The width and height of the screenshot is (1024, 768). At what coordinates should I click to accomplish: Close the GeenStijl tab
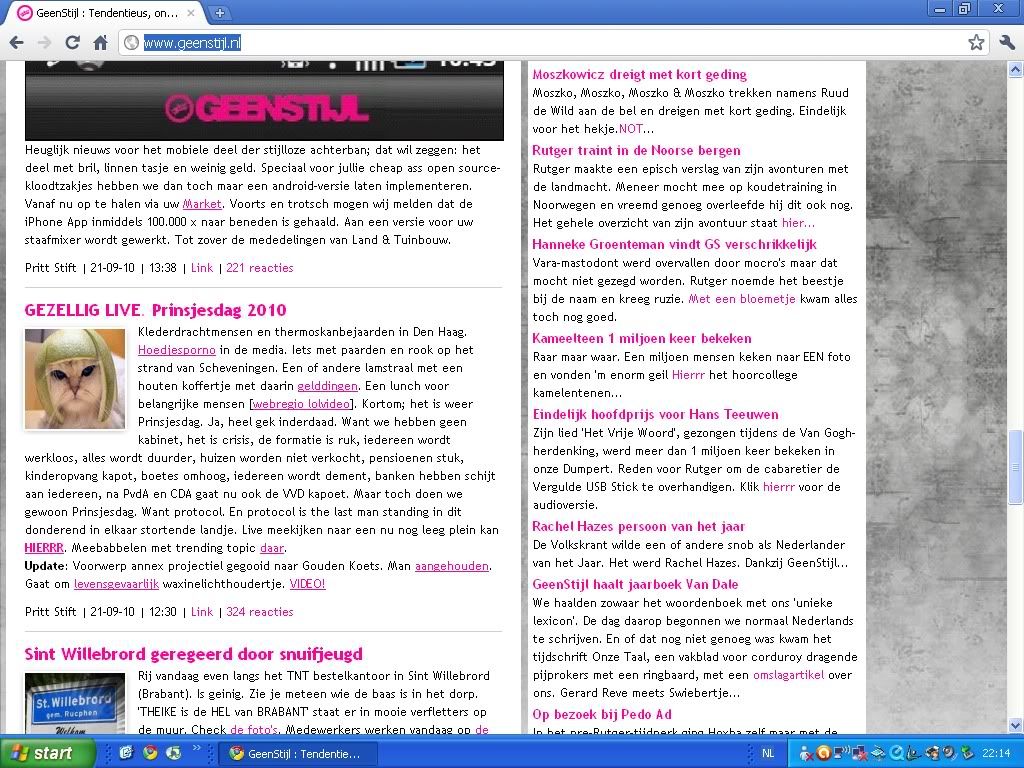click(x=191, y=12)
